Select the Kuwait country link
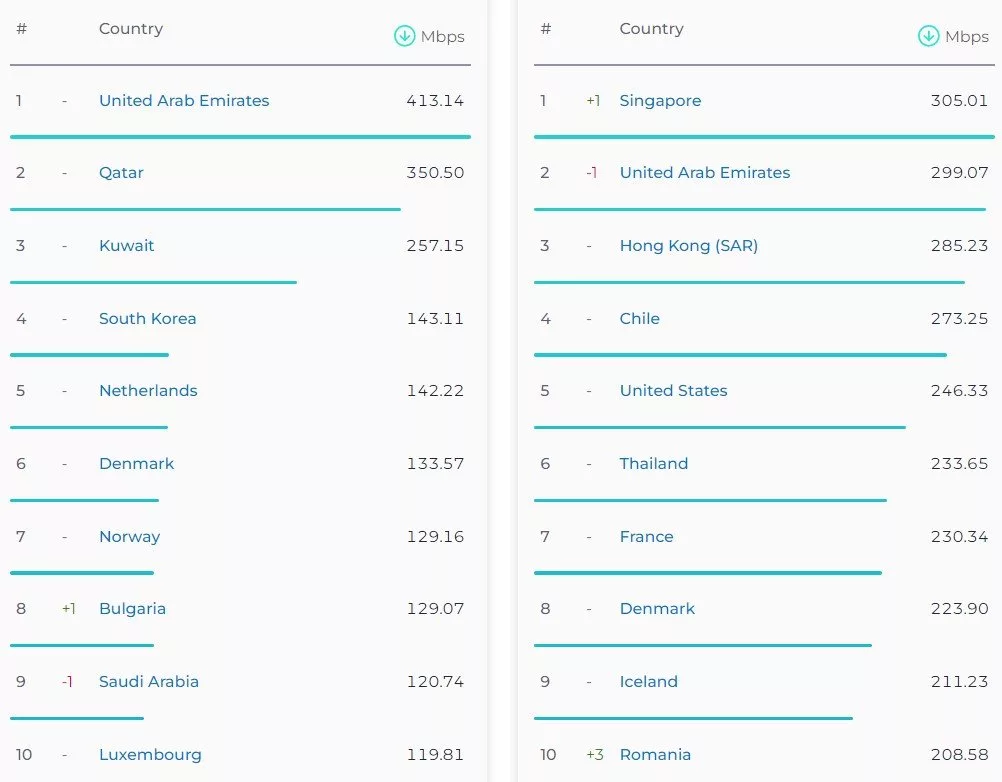 (x=126, y=246)
